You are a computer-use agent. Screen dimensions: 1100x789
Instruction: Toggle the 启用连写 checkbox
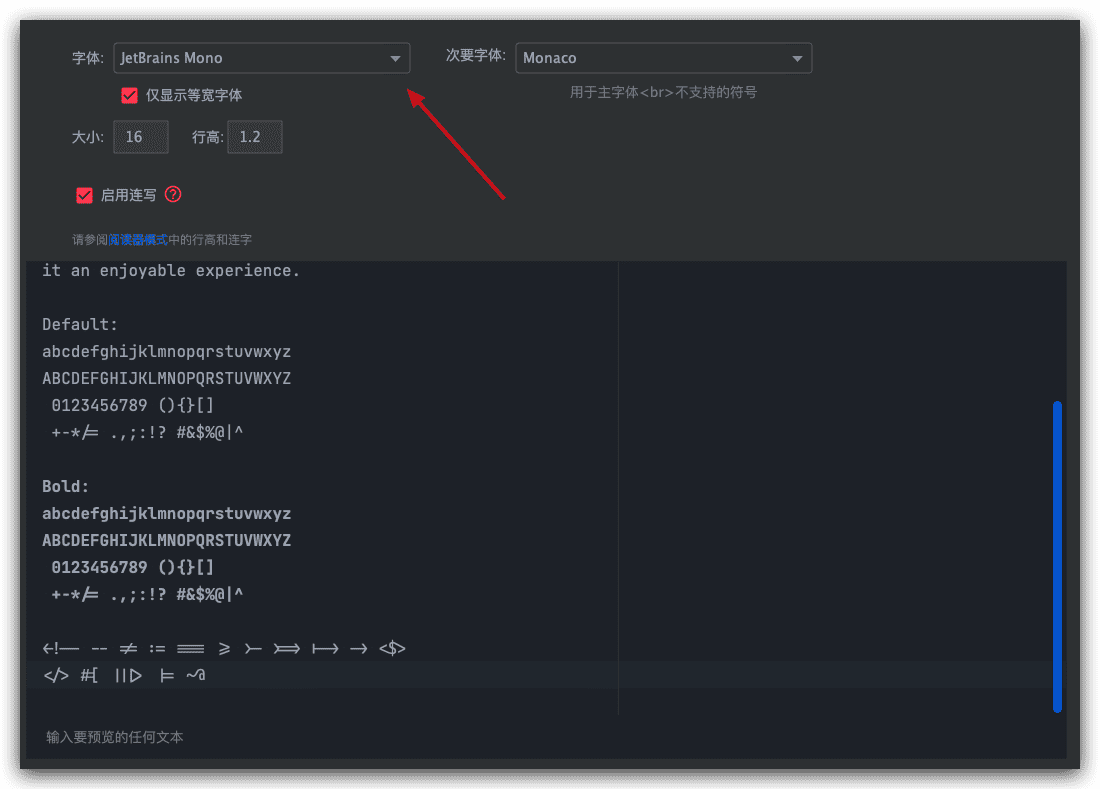click(84, 195)
